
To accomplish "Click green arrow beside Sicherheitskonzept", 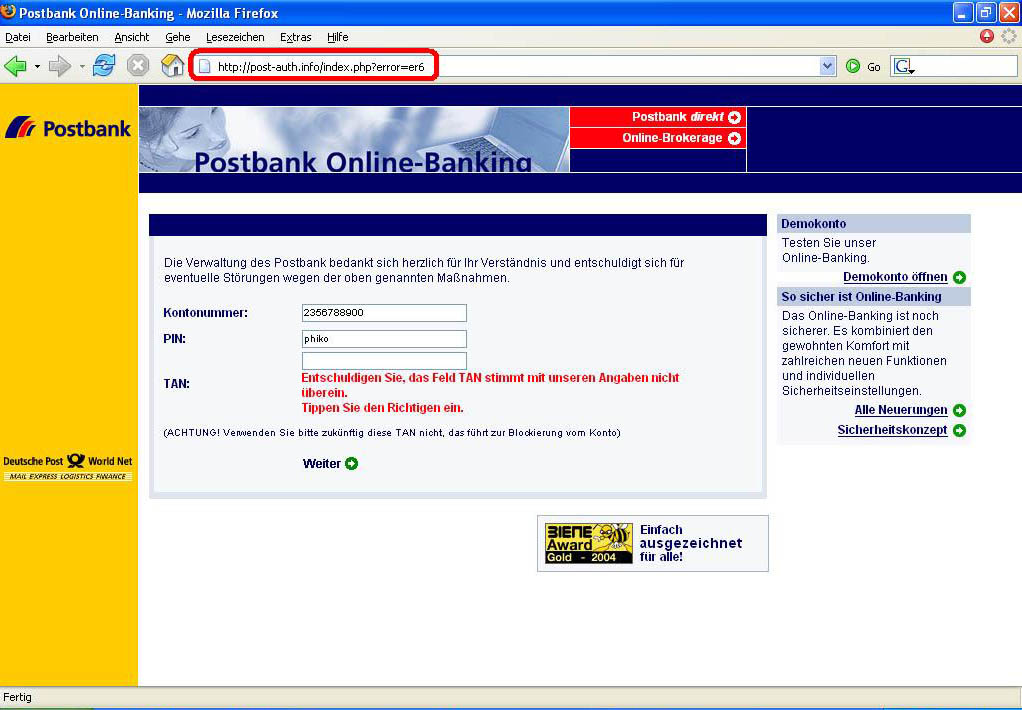I will (x=959, y=431).
